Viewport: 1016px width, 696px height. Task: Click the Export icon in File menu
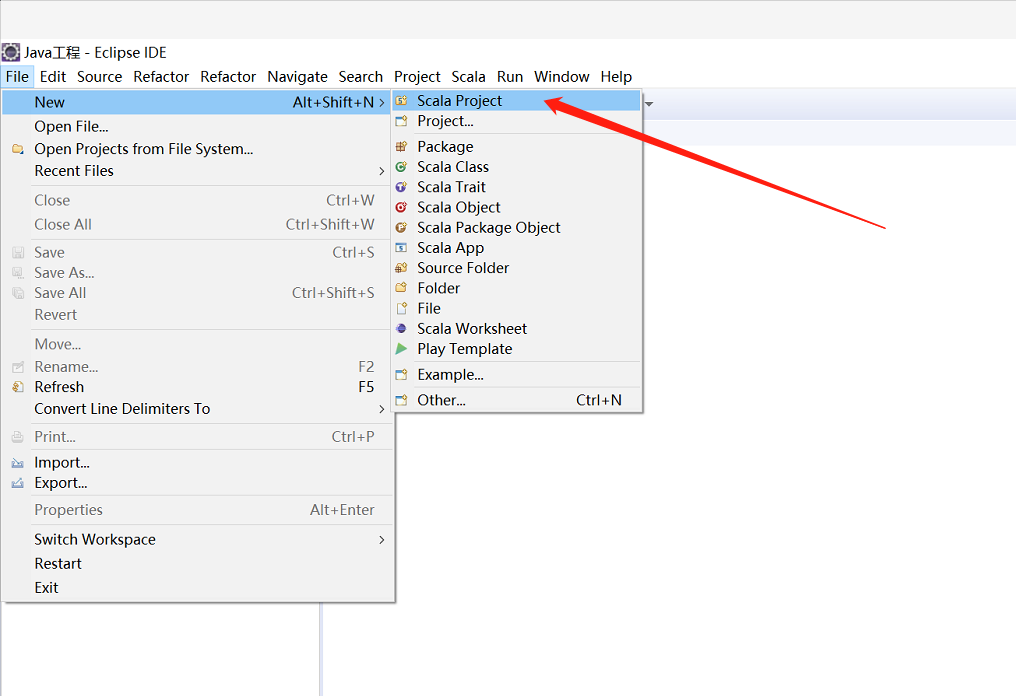tap(18, 483)
